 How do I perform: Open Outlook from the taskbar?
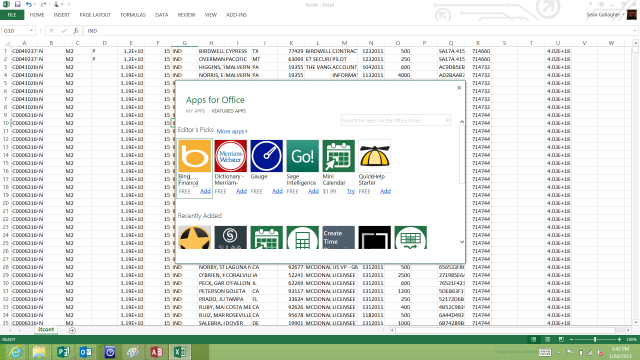[x=86, y=352]
